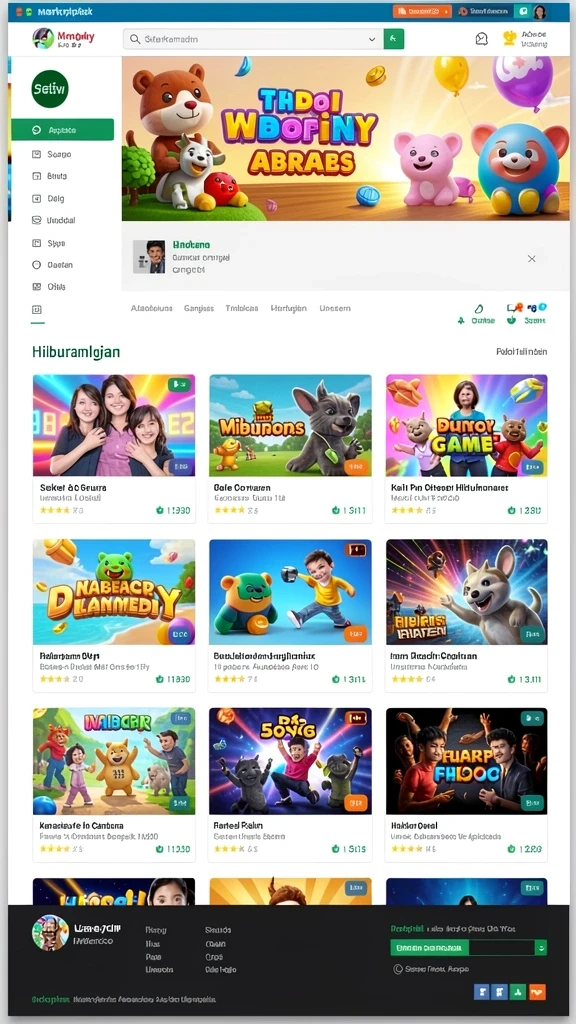Switch to the Alaoolune tab

point(152,308)
